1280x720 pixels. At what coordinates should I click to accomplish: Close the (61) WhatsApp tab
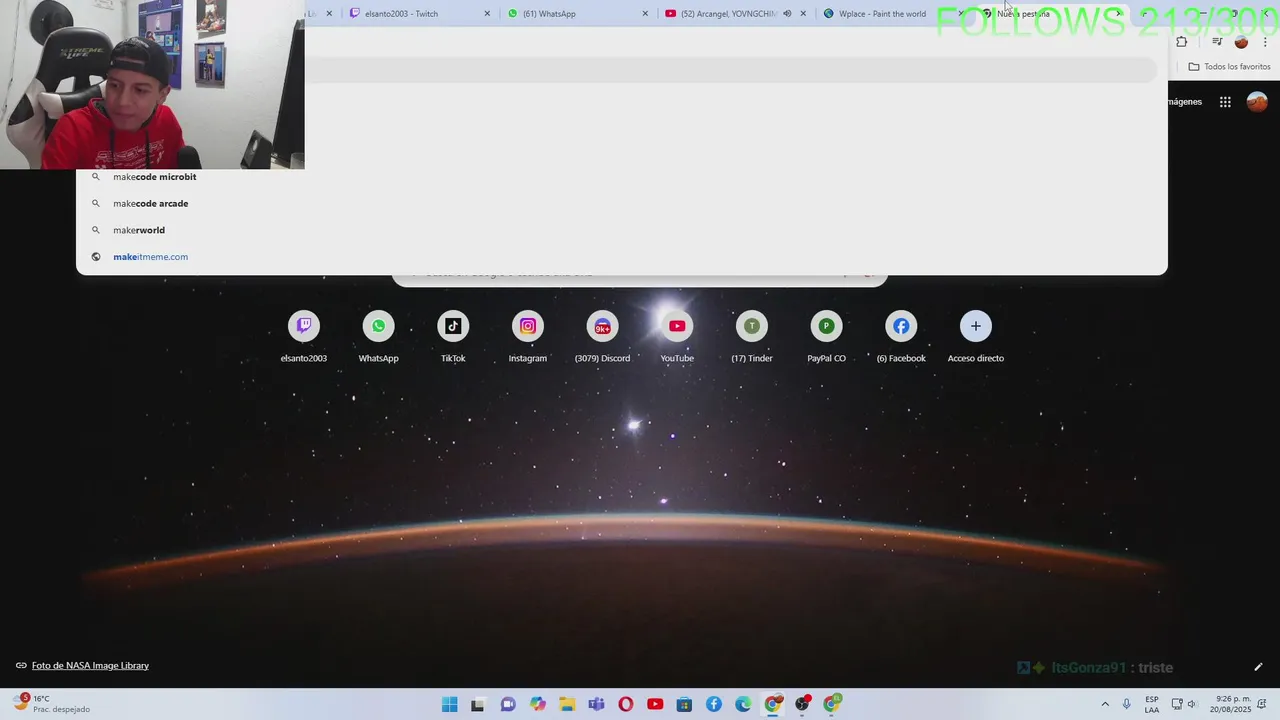coord(645,14)
